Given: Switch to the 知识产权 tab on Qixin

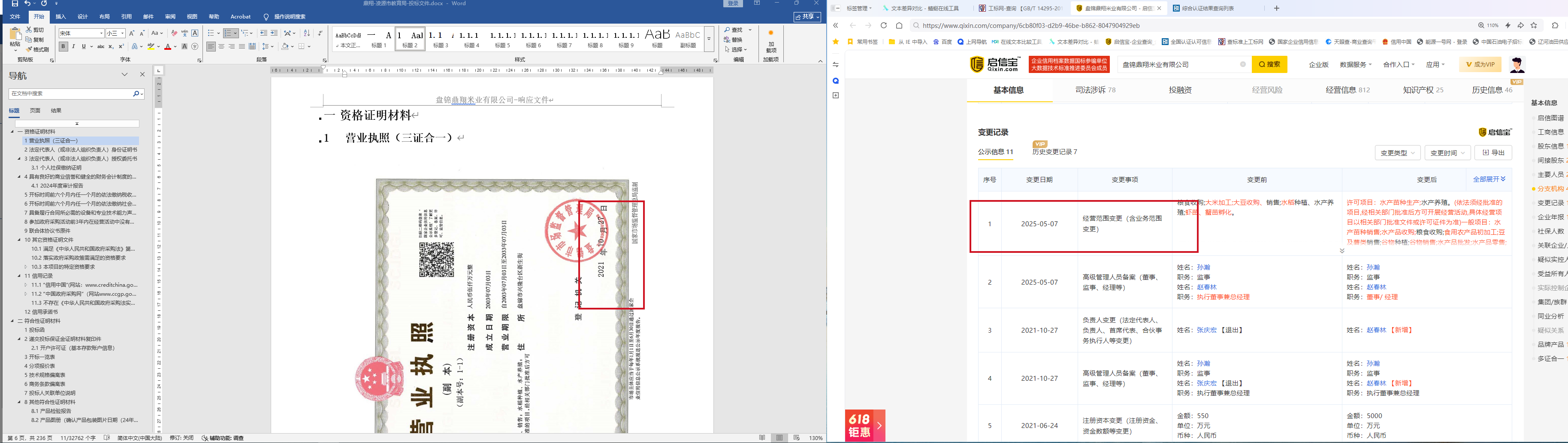Looking at the screenshot, I should tap(1423, 90).
